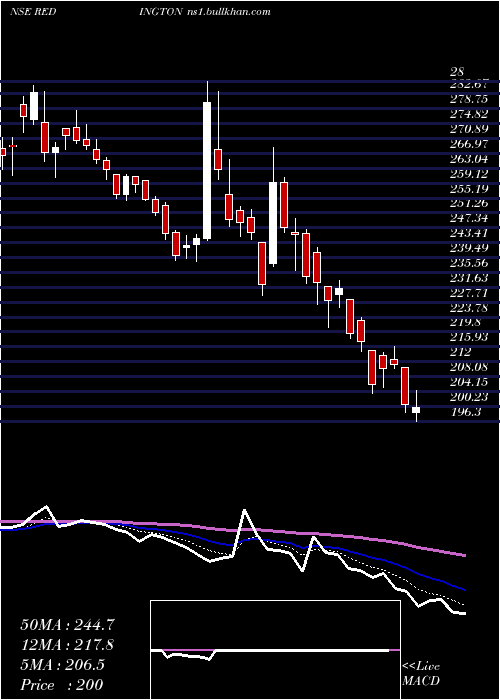Screen dimensions: 500x700
Task: Click the 'NSE RED' ticker label
Action: [x=33, y=12]
